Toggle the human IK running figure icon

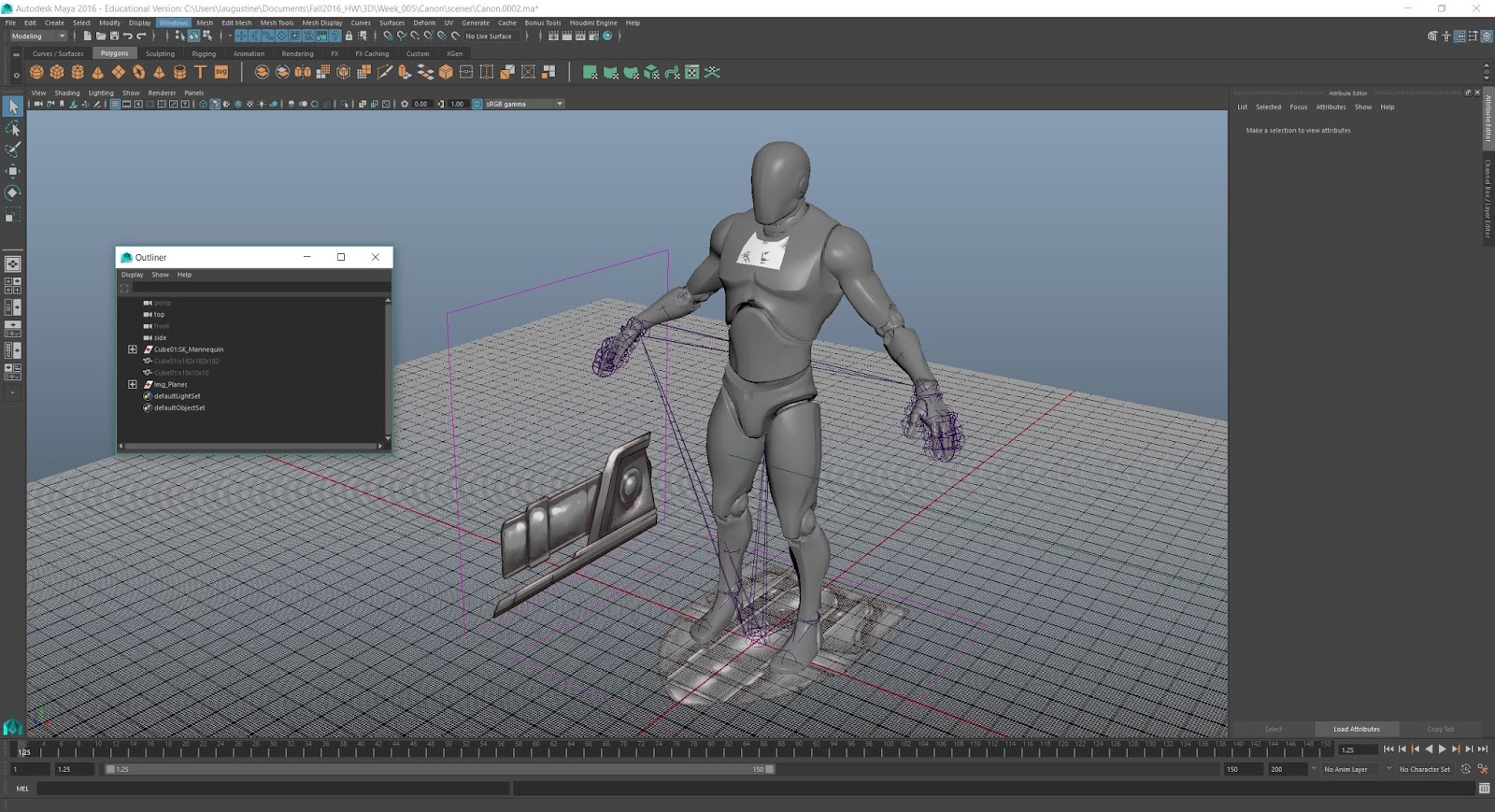tap(1483, 769)
